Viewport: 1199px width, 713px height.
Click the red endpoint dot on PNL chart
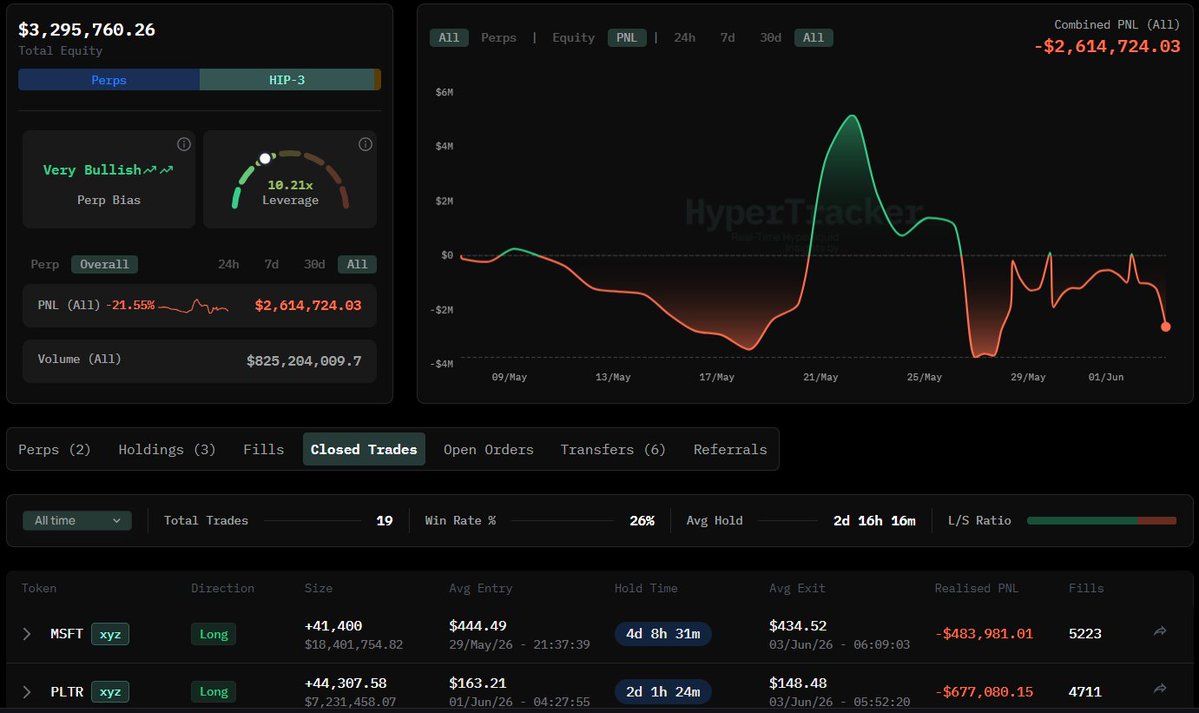tap(1165, 327)
